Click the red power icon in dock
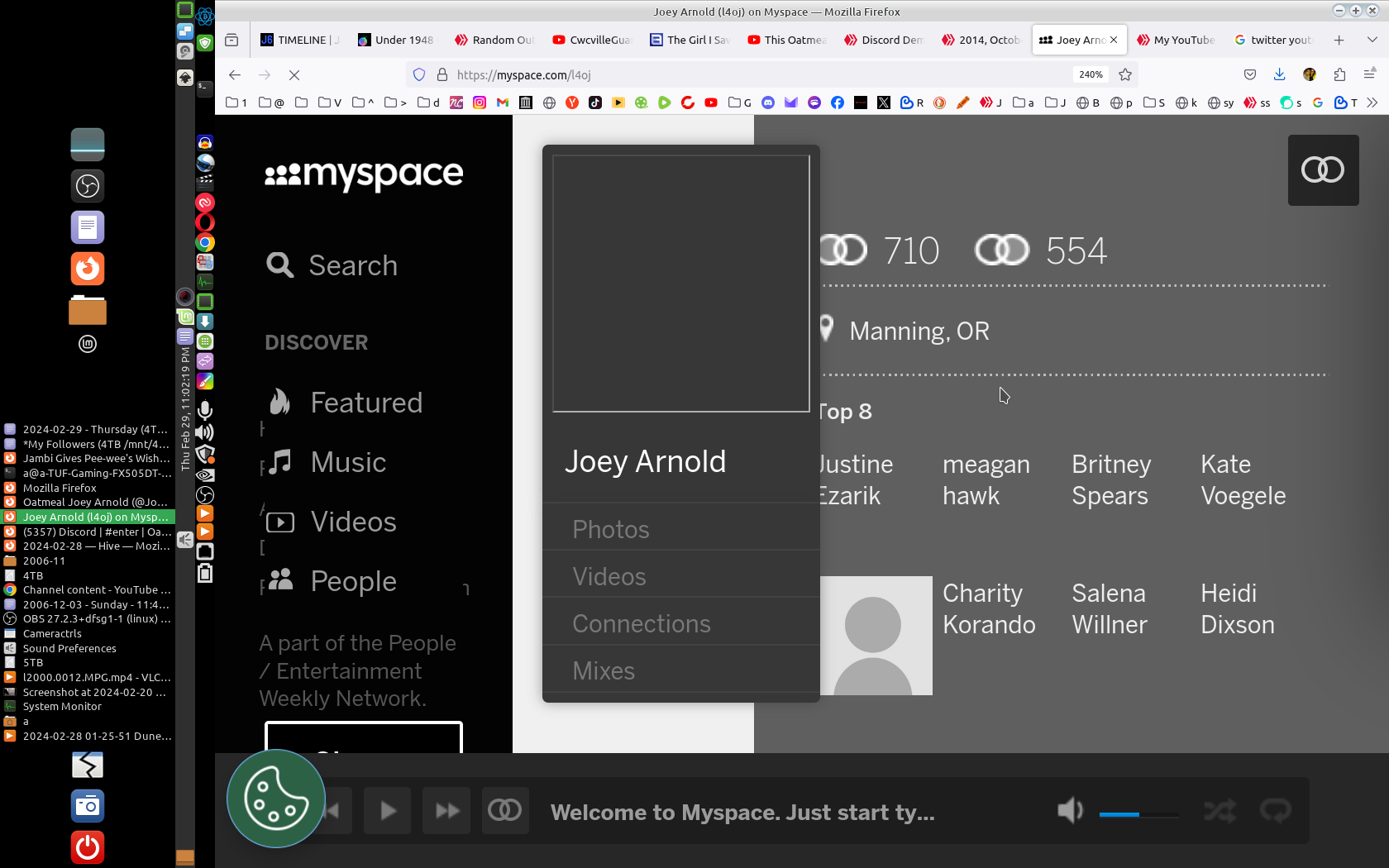This screenshot has width=1389, height=868. click(x=88, y=847)
